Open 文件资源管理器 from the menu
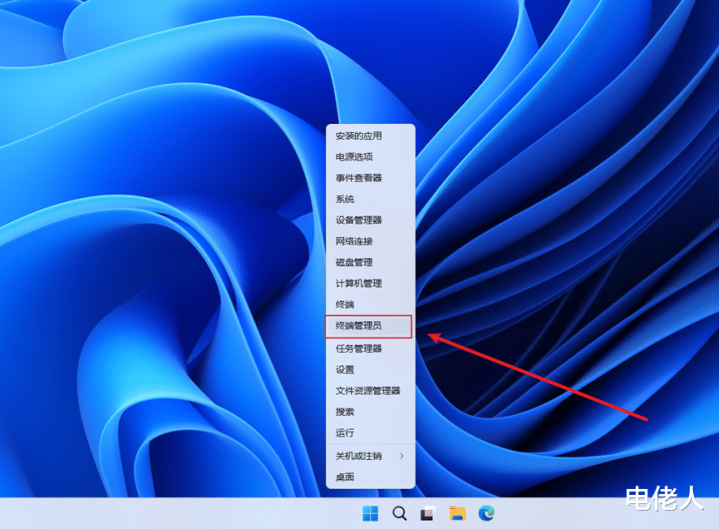 (371, 391)
